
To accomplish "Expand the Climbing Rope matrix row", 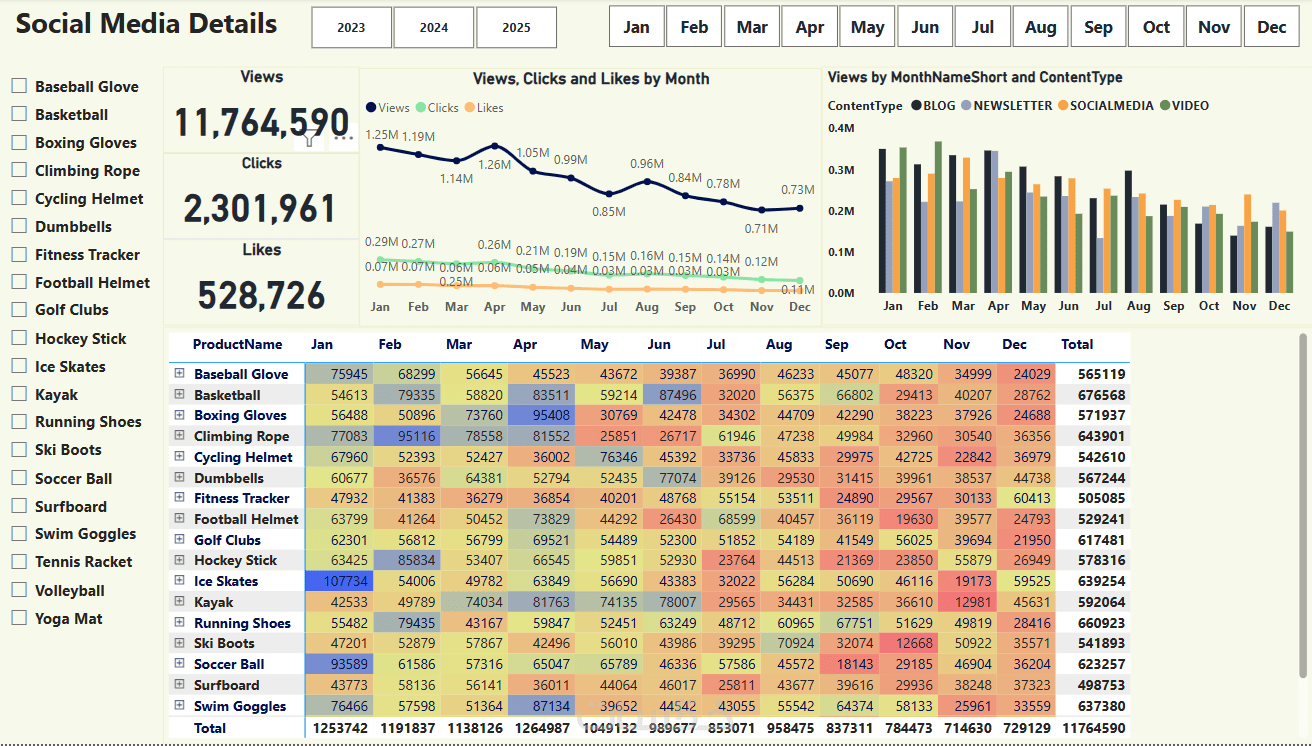I will [180, 435].
